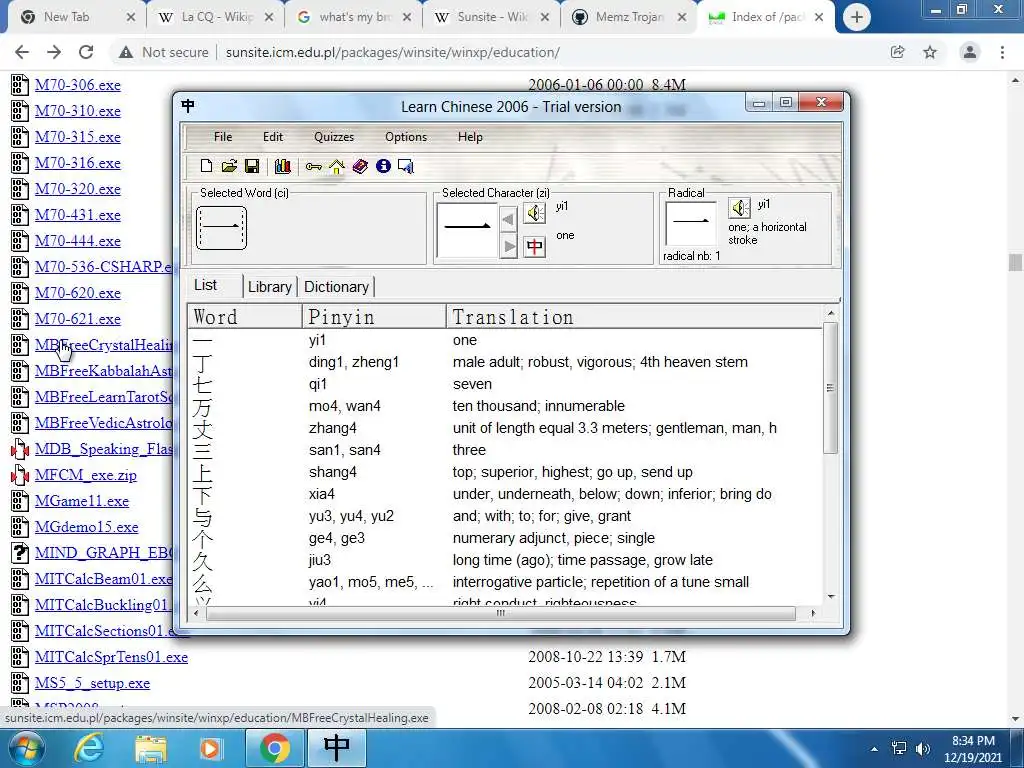The width and height of the screenshot is (1024, 768).
Task: Select the row translated 'ten thousand; innumerable'
Action: pos(505,406)
